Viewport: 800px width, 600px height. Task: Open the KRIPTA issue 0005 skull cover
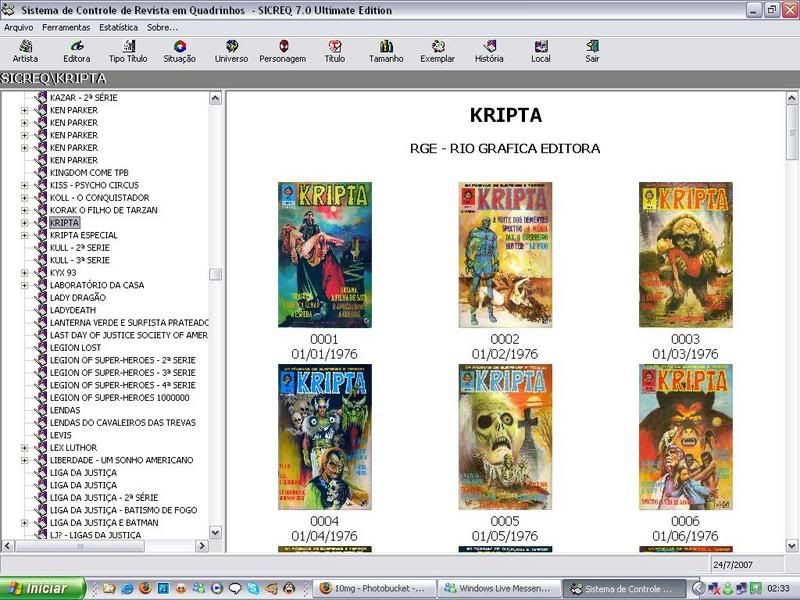click(x=505, y=437)
